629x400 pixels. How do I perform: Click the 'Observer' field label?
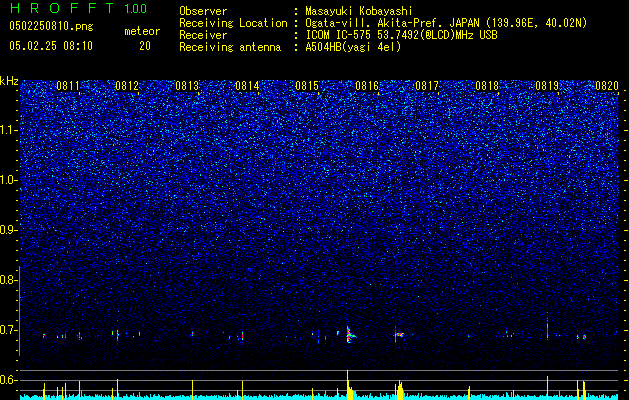pyautogui.click(x=203, y=11)
